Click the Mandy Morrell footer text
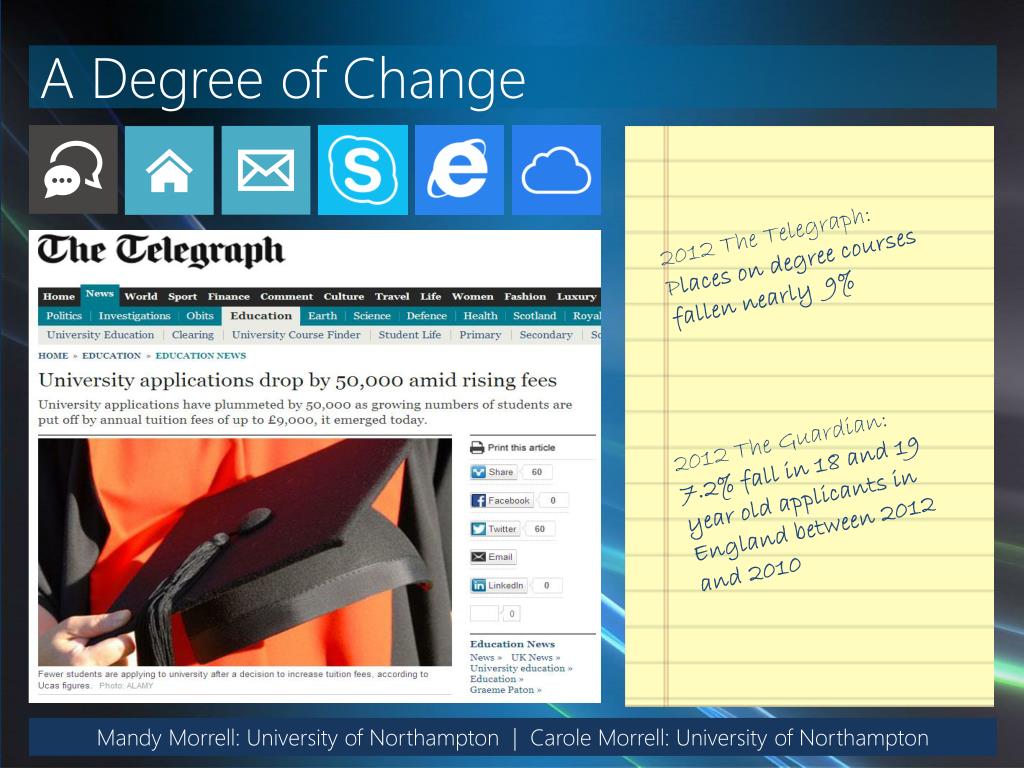Viewport: 1024px width, 768px height. [298, 738]
